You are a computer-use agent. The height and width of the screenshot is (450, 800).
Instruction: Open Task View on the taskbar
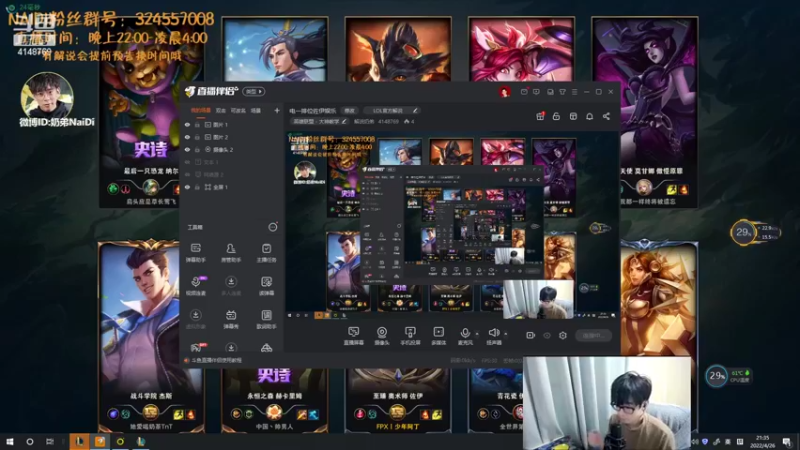[49, 441]
